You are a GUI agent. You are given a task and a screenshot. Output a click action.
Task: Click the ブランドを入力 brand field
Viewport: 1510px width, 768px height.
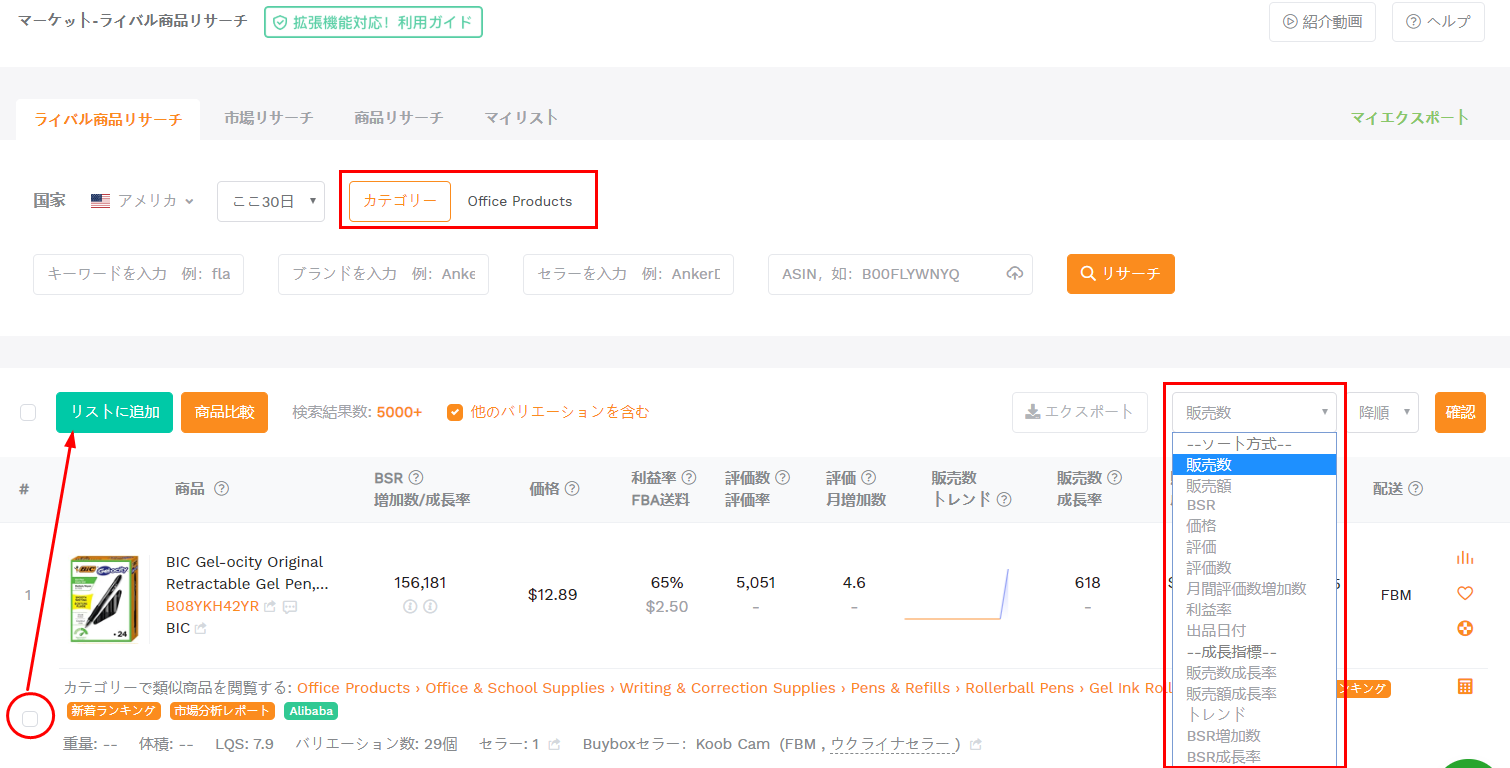[x=383, y=274]
